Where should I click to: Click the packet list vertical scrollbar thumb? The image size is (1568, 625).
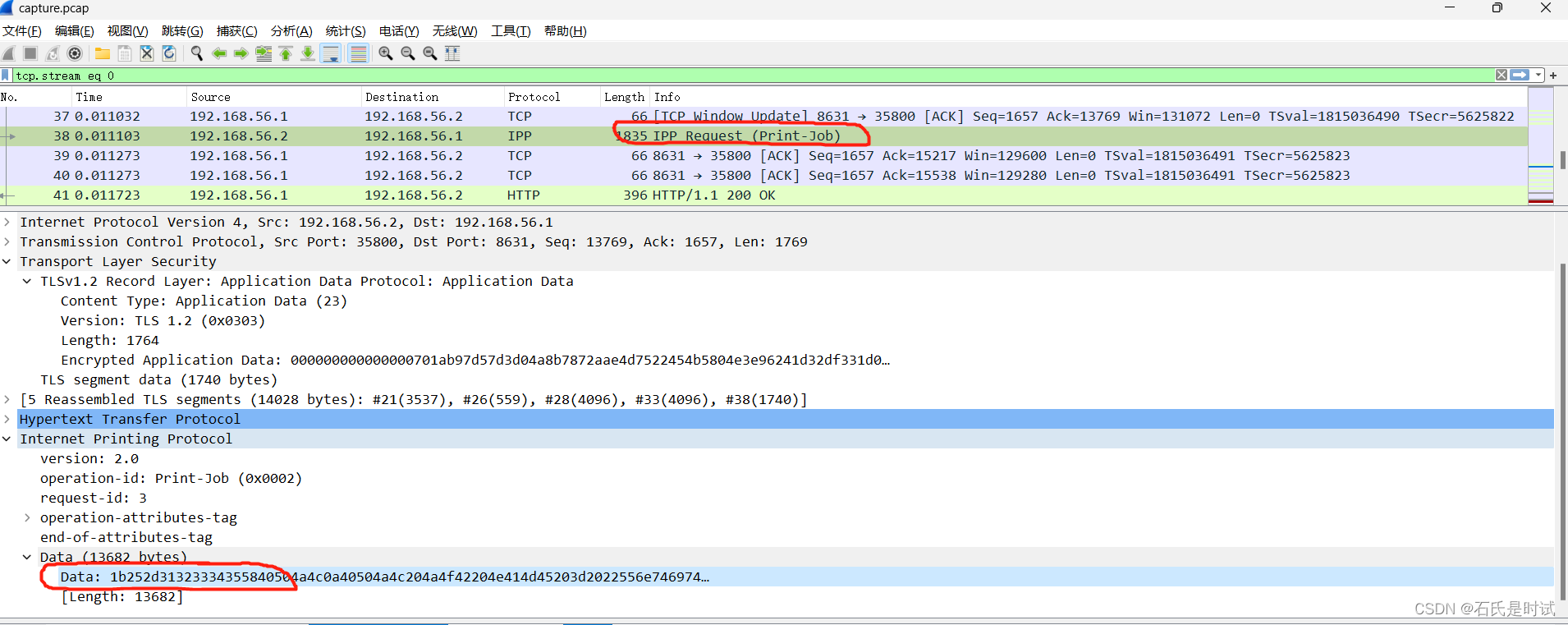1562,159
